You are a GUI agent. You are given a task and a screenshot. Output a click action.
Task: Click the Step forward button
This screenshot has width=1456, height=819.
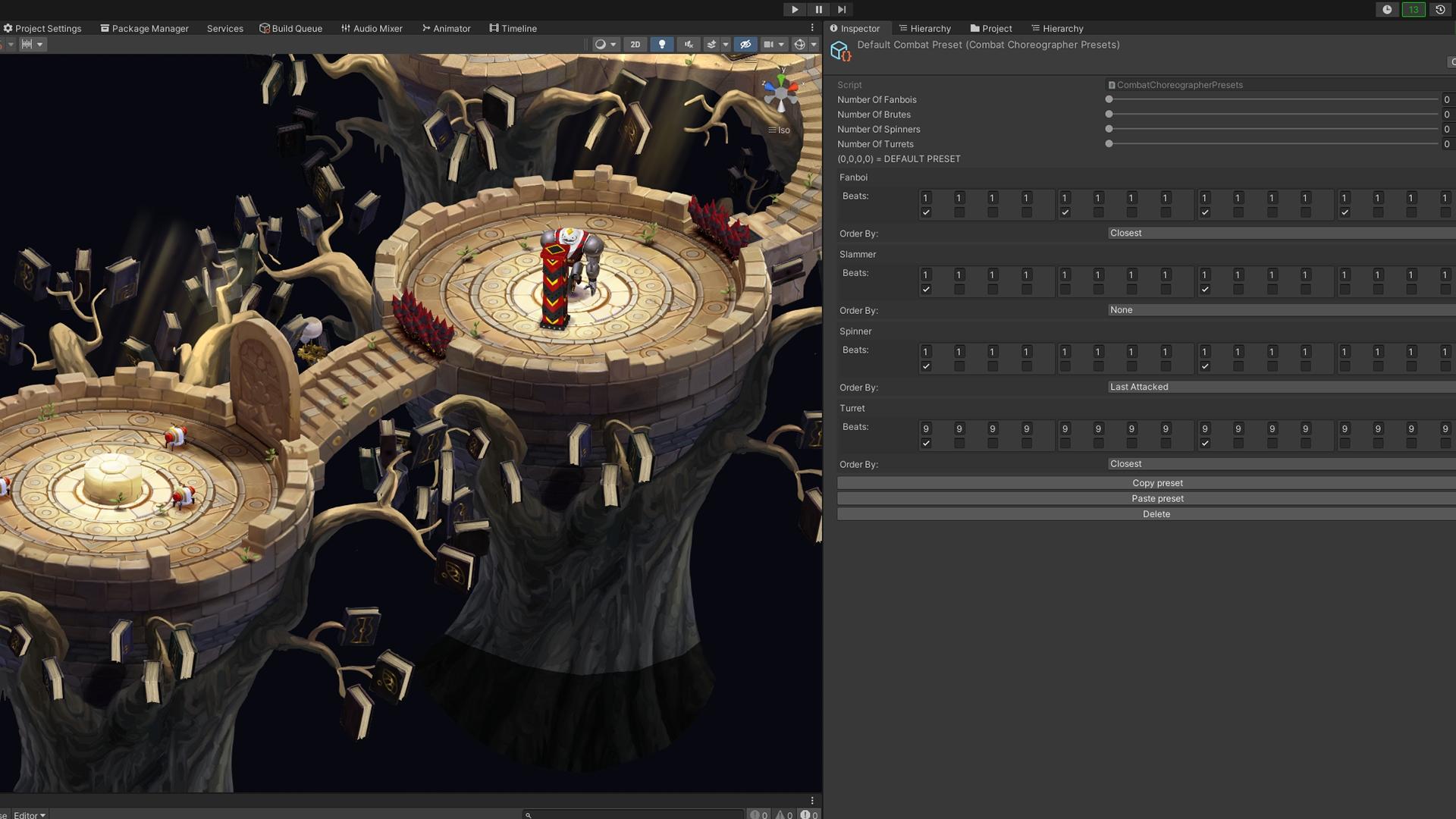tap(842, 10)
